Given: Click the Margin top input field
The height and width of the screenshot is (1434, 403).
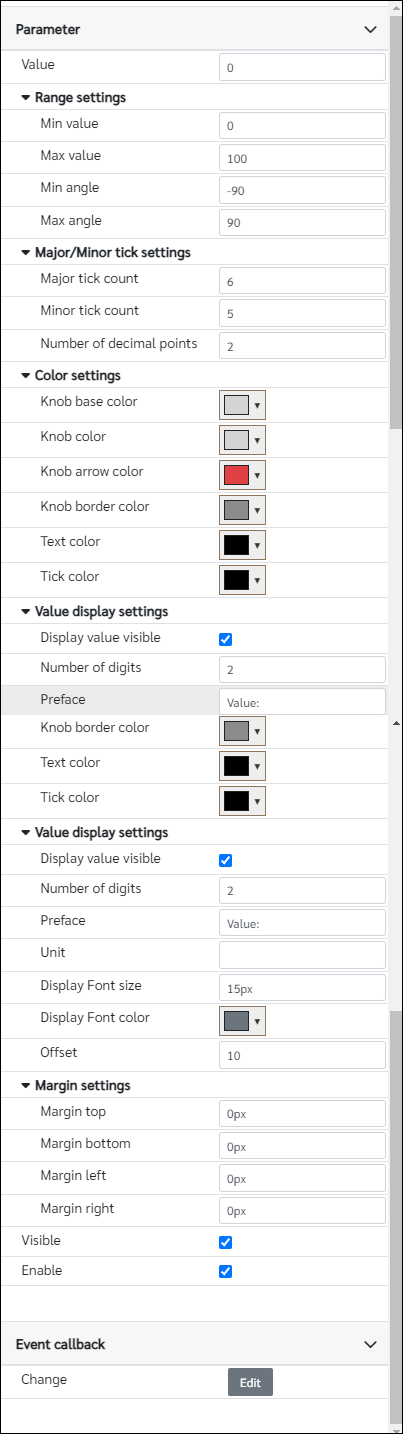Looking at the screenshot, I should [302, 1113].
